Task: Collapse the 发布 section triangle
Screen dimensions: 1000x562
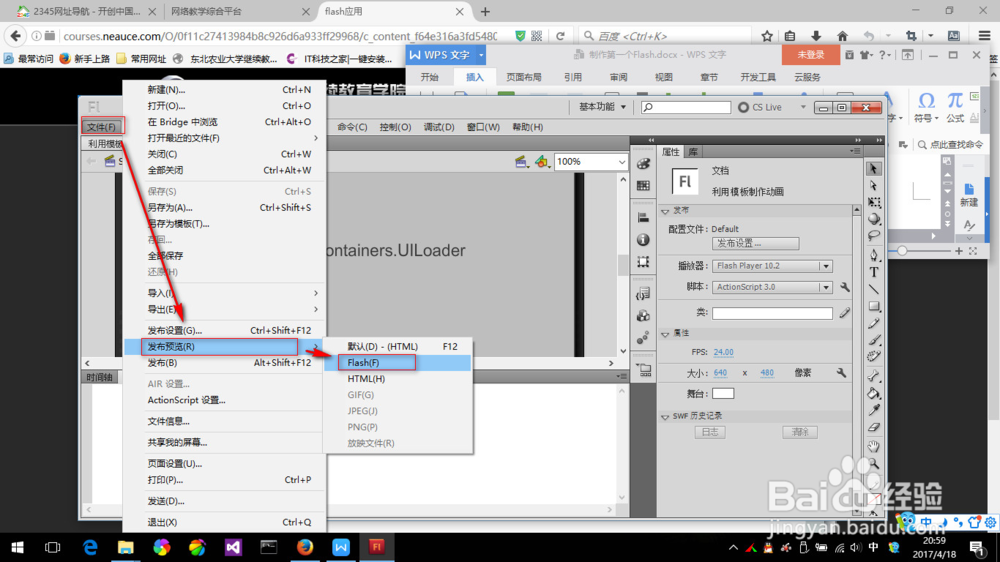Action: (x=665, y=211)
